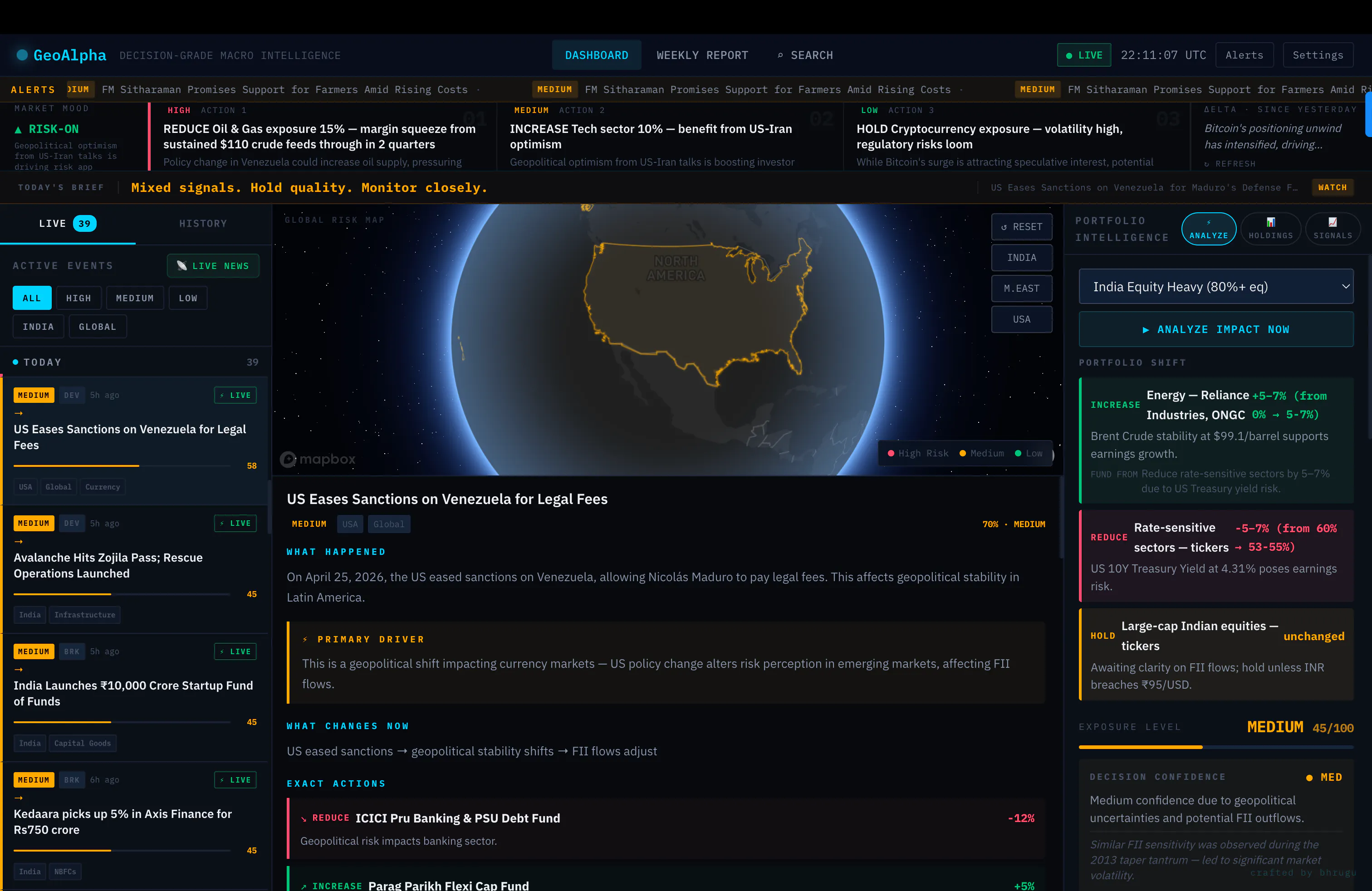Click the LIVE NEWS button
Screen dimensions: 1372x891
[213, 266]
